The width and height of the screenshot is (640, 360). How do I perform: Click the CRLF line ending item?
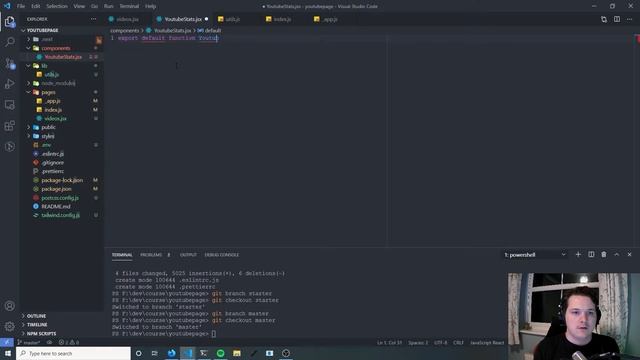pos(458,342)
